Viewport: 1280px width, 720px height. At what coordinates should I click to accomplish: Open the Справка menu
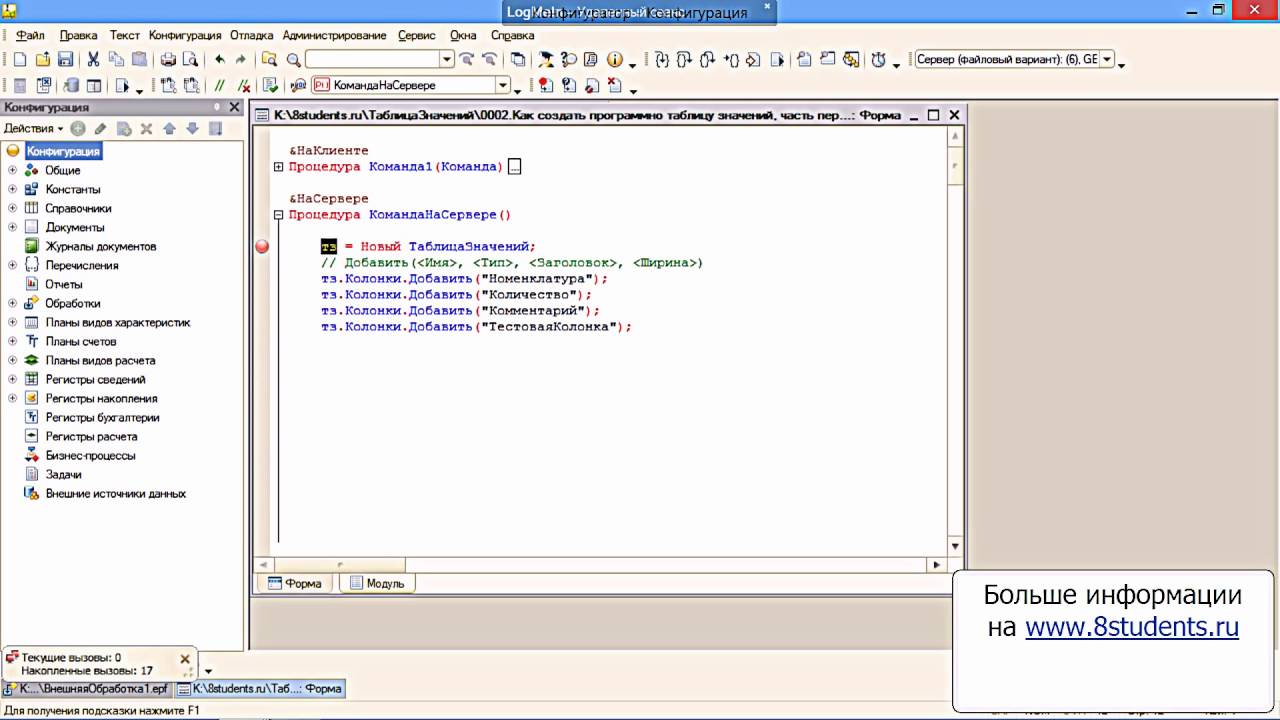(512, 35)
